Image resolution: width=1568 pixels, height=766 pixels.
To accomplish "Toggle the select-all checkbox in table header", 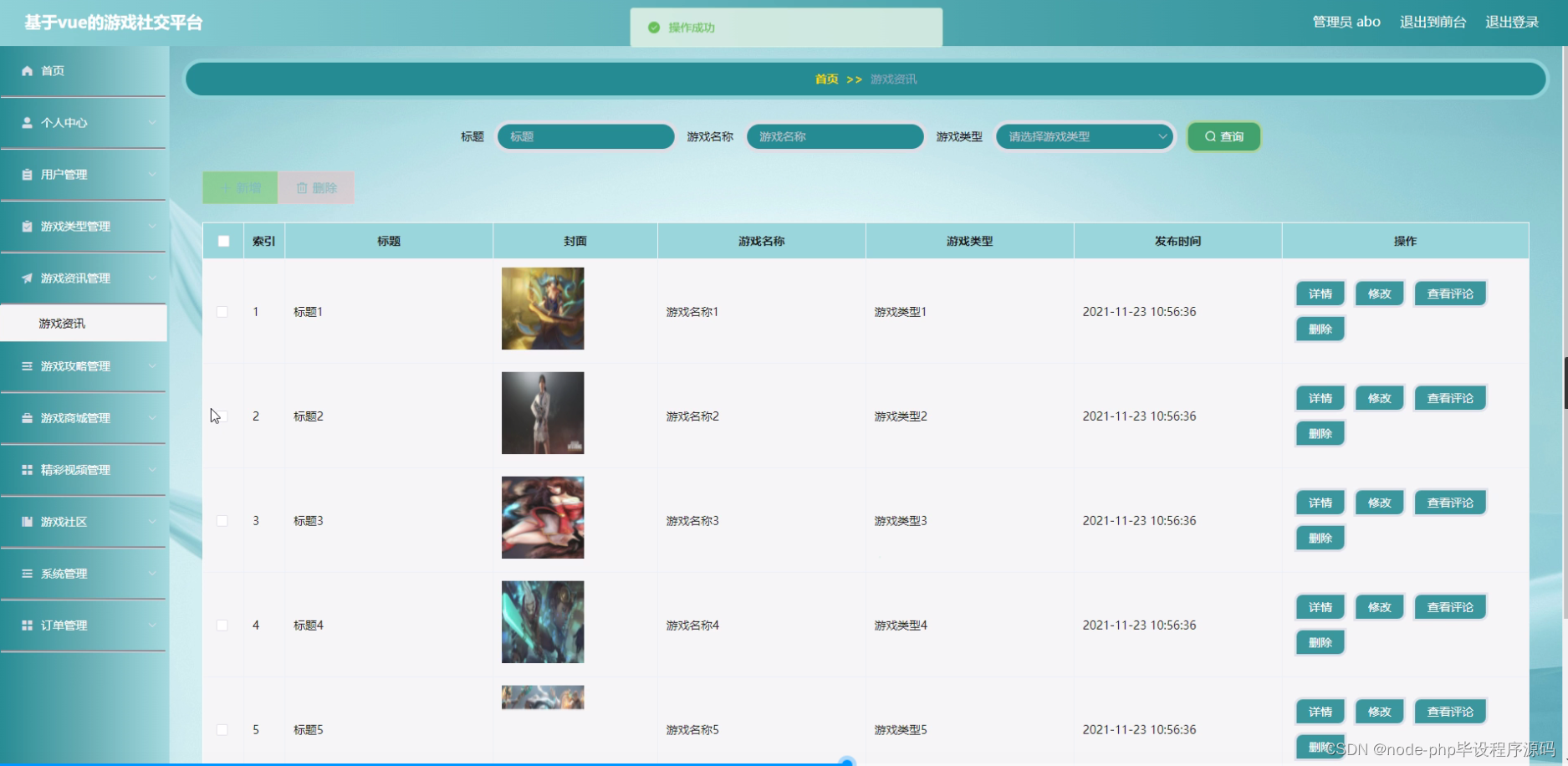I will 222,240.
